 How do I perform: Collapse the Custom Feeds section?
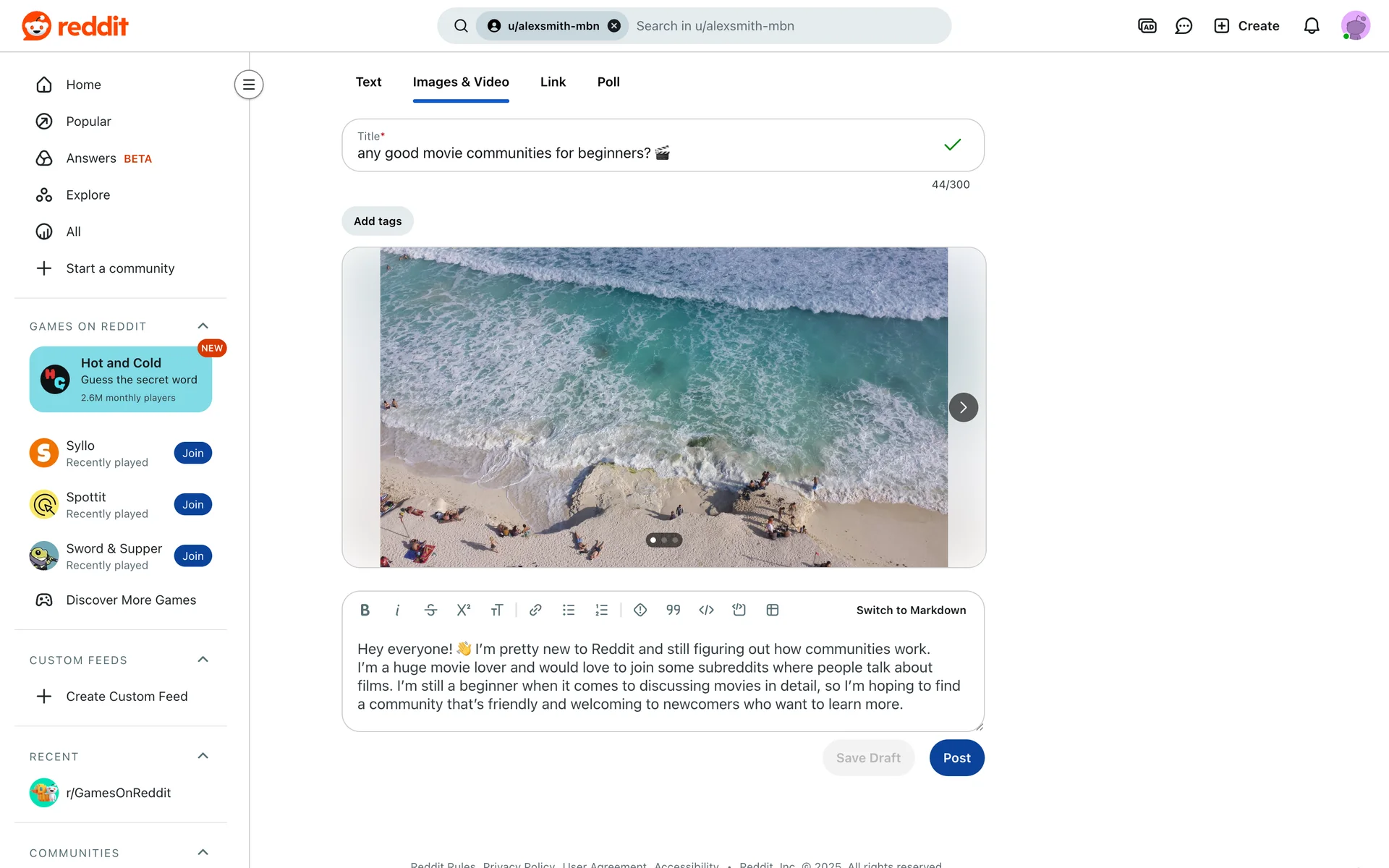(203, 660)
